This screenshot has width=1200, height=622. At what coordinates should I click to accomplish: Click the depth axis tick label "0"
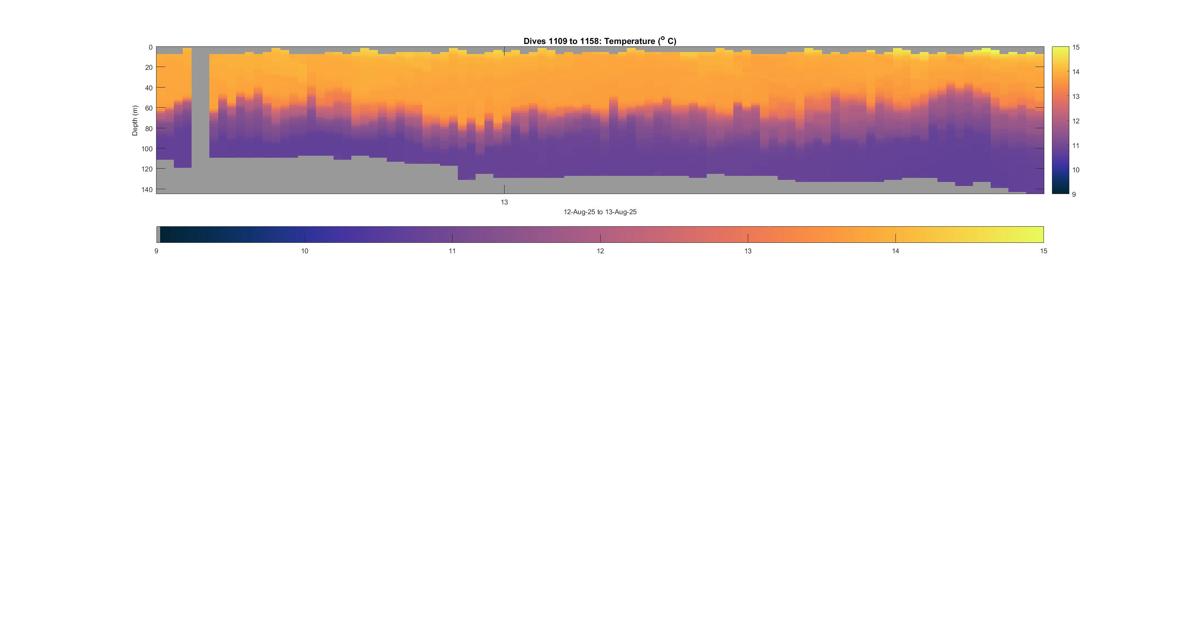(150, 47)
